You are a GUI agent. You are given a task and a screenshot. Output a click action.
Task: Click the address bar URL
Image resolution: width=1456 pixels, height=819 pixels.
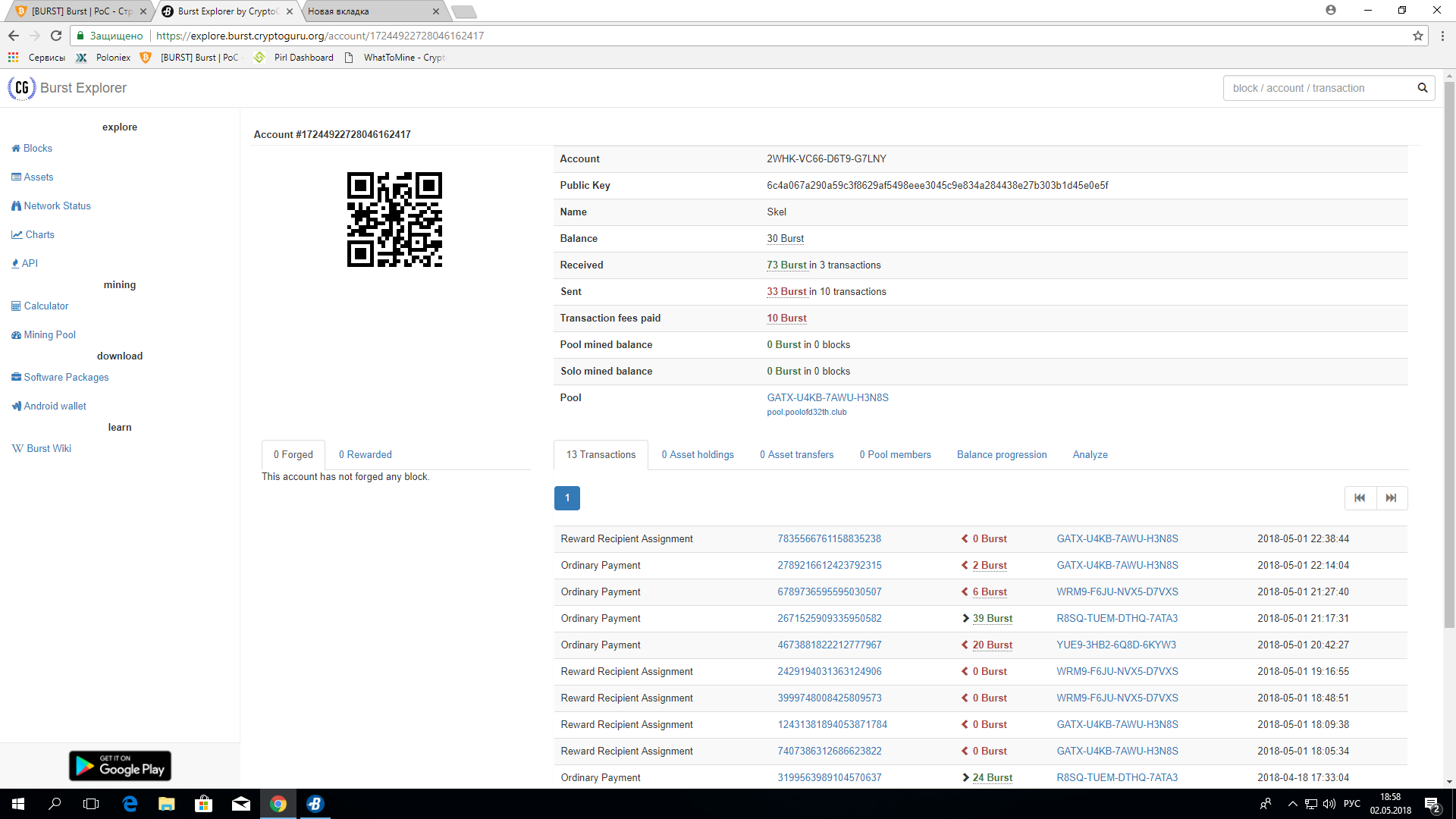coord(320,36)
